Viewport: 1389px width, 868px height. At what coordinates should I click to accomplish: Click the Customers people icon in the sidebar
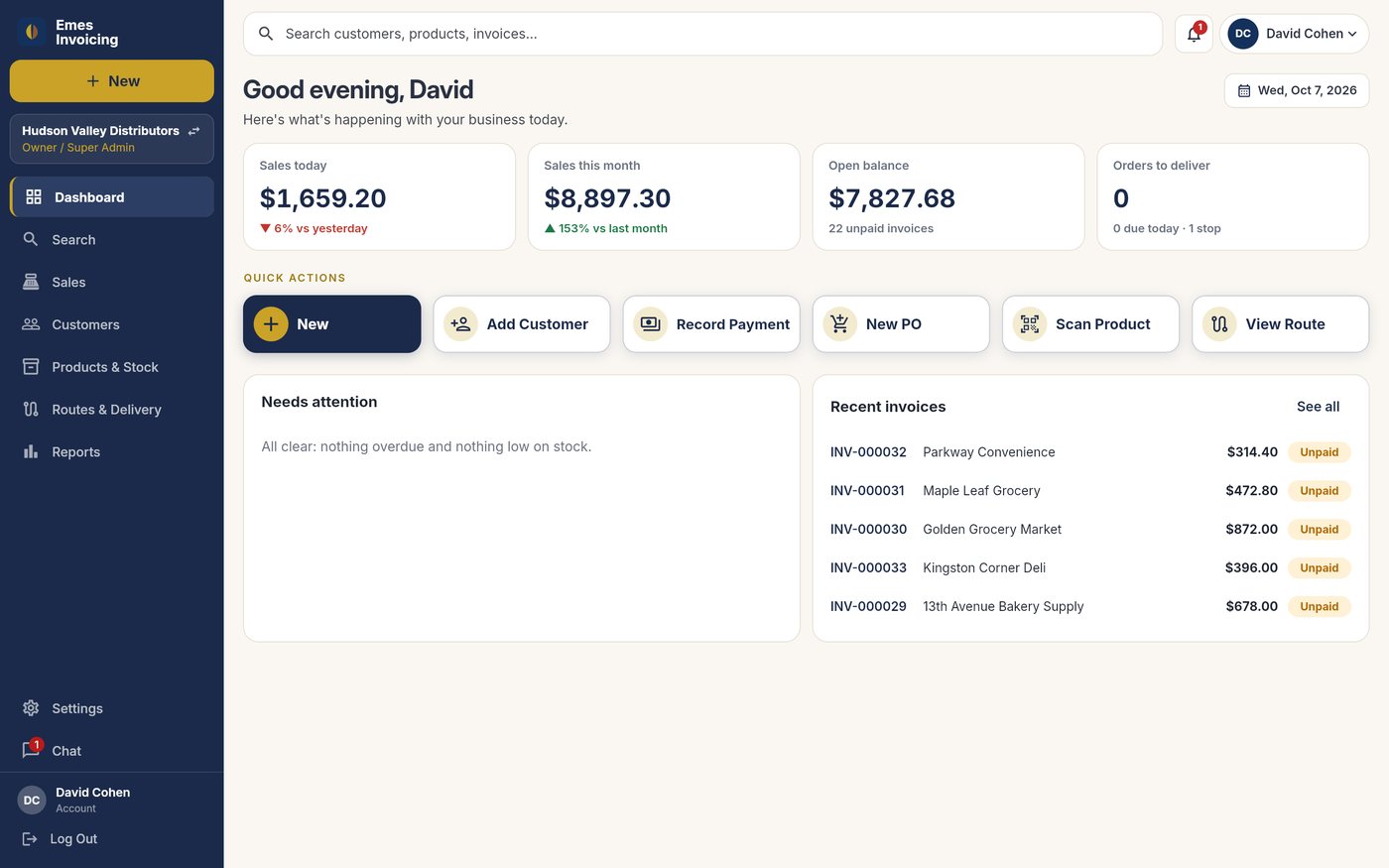(x=31, y=324)
